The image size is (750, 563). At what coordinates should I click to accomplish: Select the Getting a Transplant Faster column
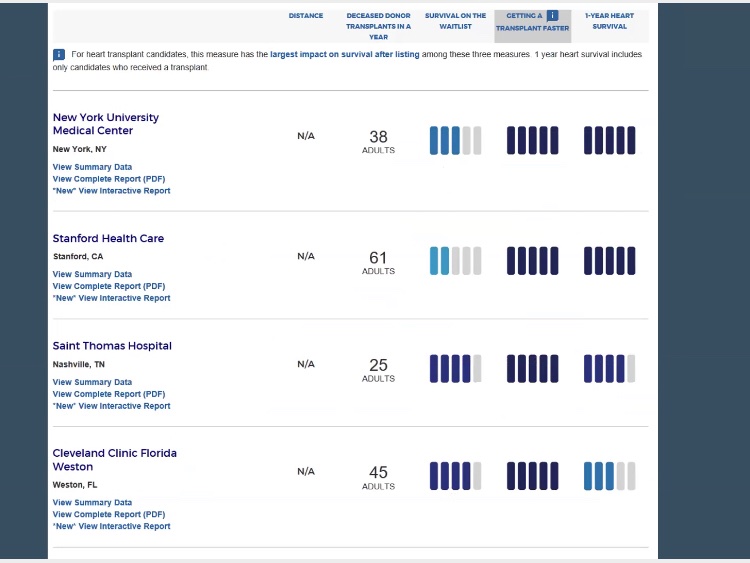[532, 26]
